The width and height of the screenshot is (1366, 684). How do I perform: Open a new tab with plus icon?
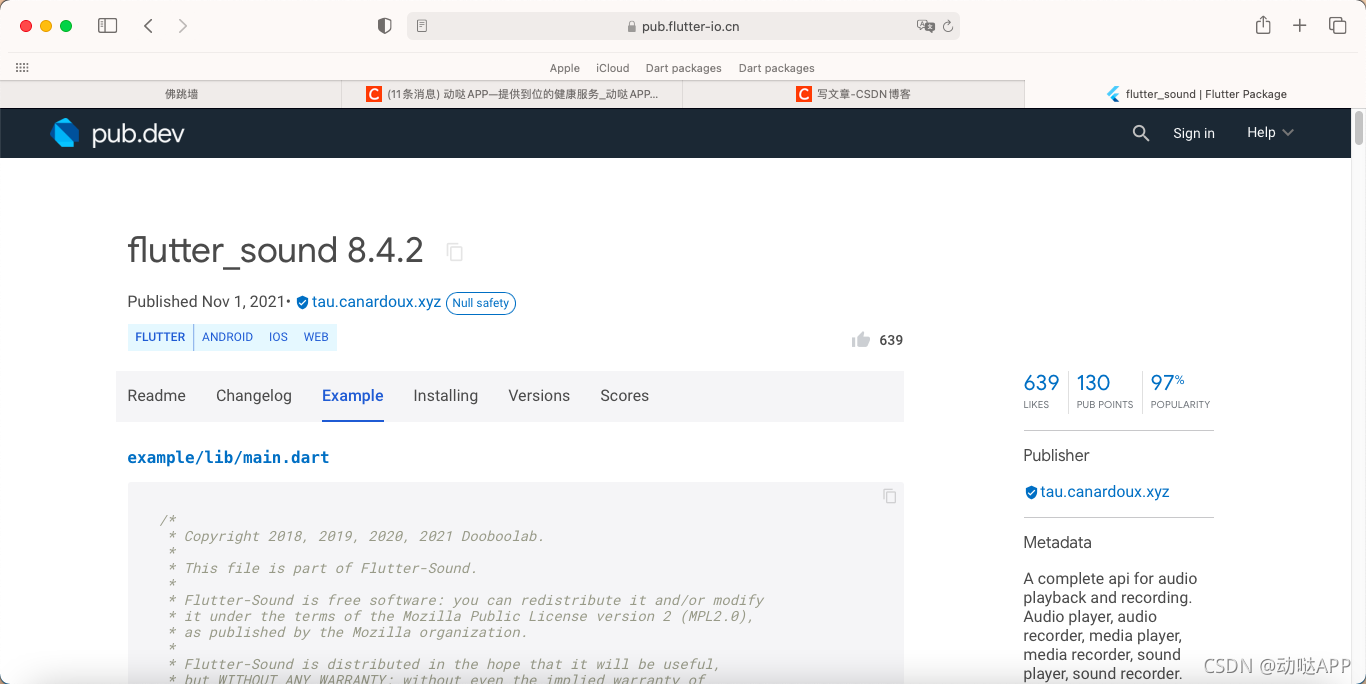click(1299, 26)
